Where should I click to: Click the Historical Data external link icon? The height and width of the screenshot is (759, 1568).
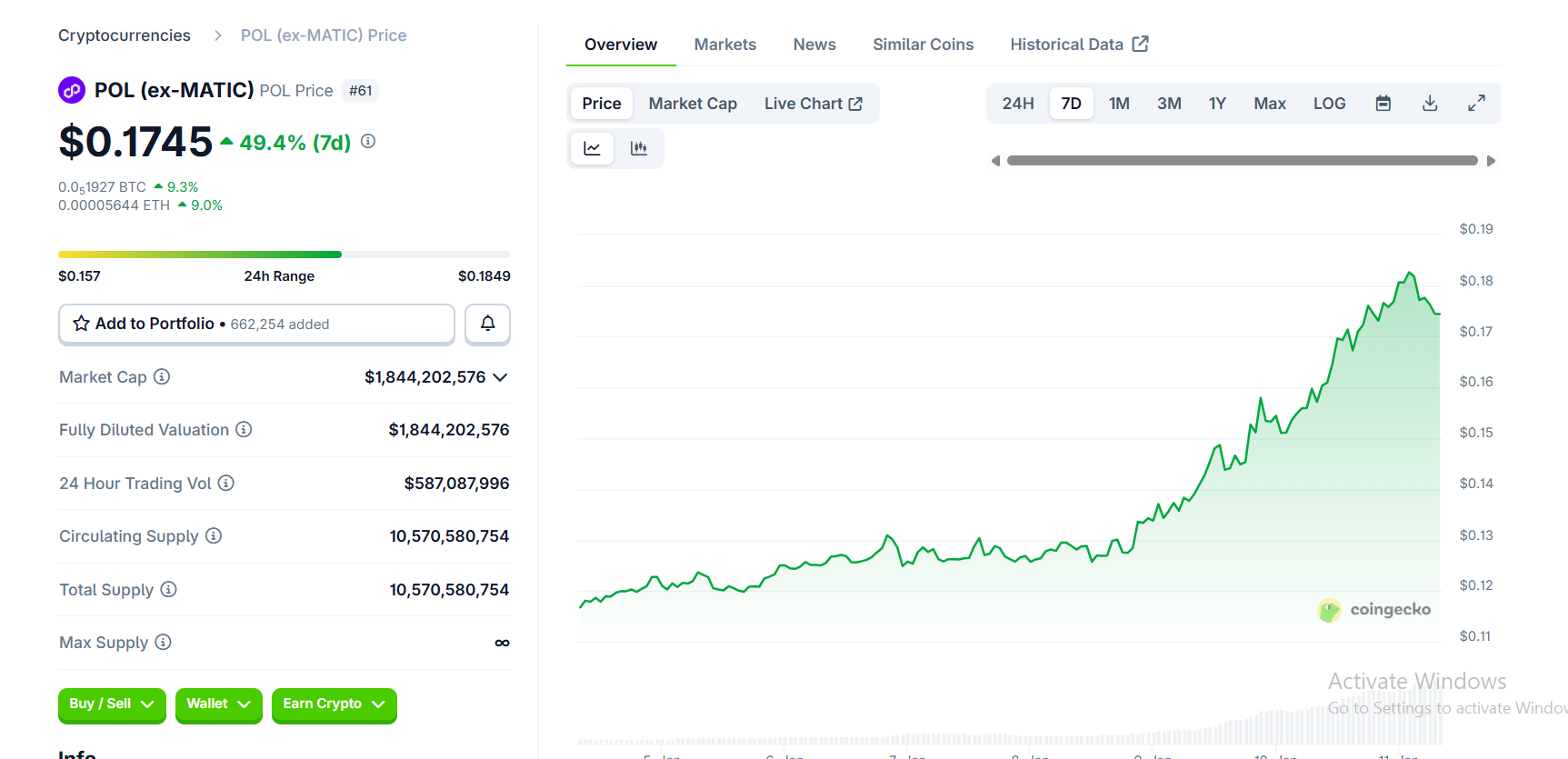coord(1141,44)
